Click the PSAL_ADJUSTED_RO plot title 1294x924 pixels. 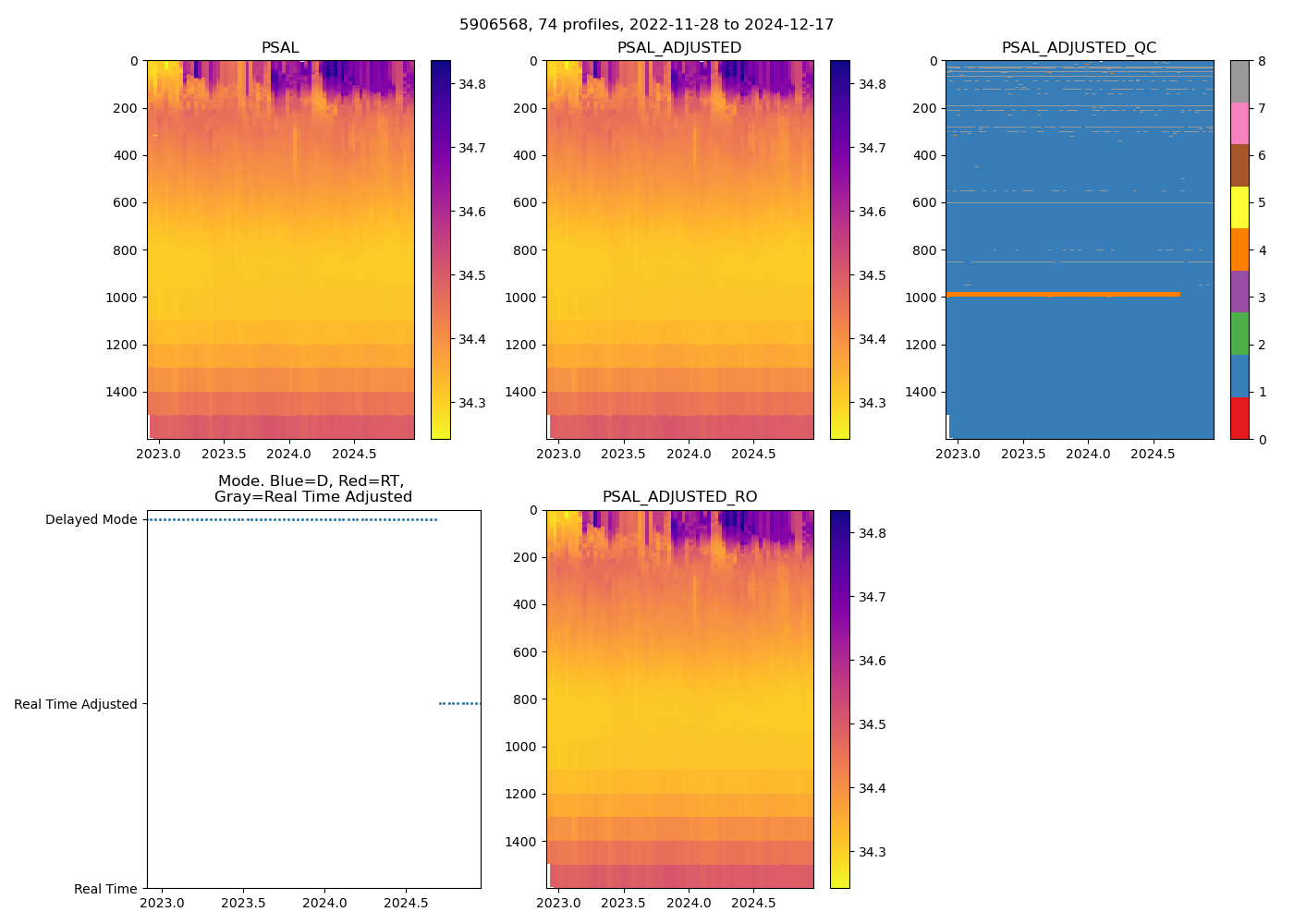tap(679, 497)
